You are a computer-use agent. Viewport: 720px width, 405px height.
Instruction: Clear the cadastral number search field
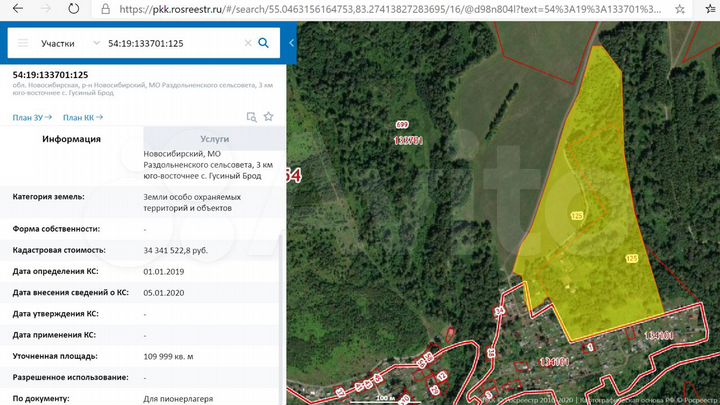247,44
